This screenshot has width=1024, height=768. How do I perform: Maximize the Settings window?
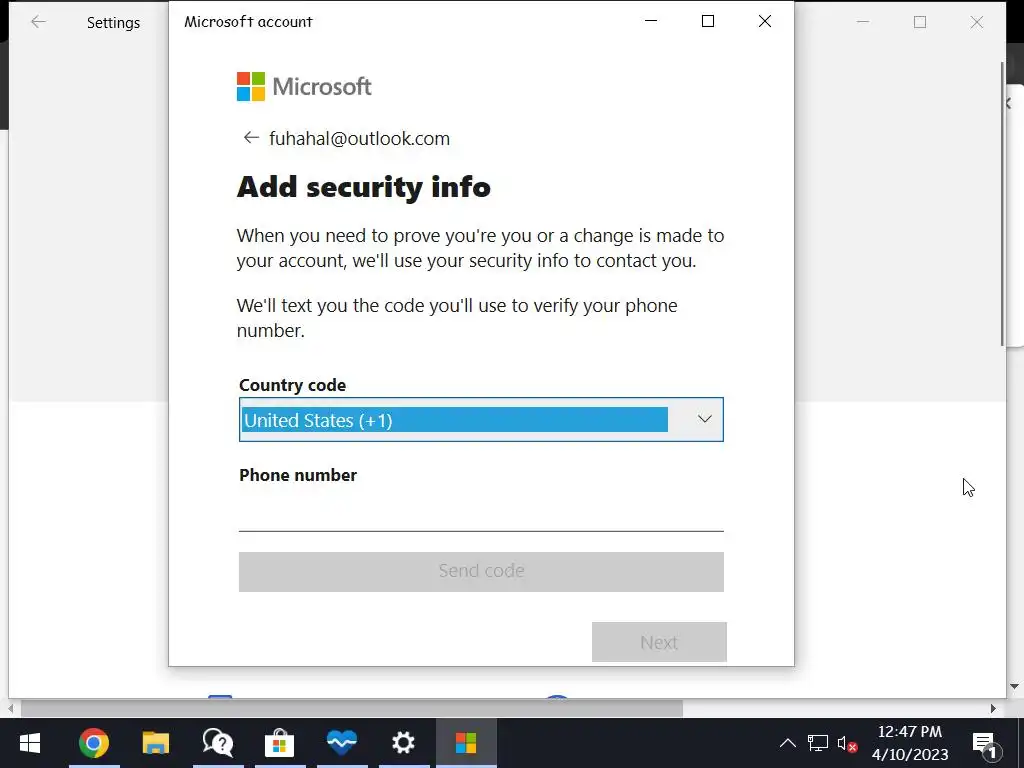click(920, 22)
